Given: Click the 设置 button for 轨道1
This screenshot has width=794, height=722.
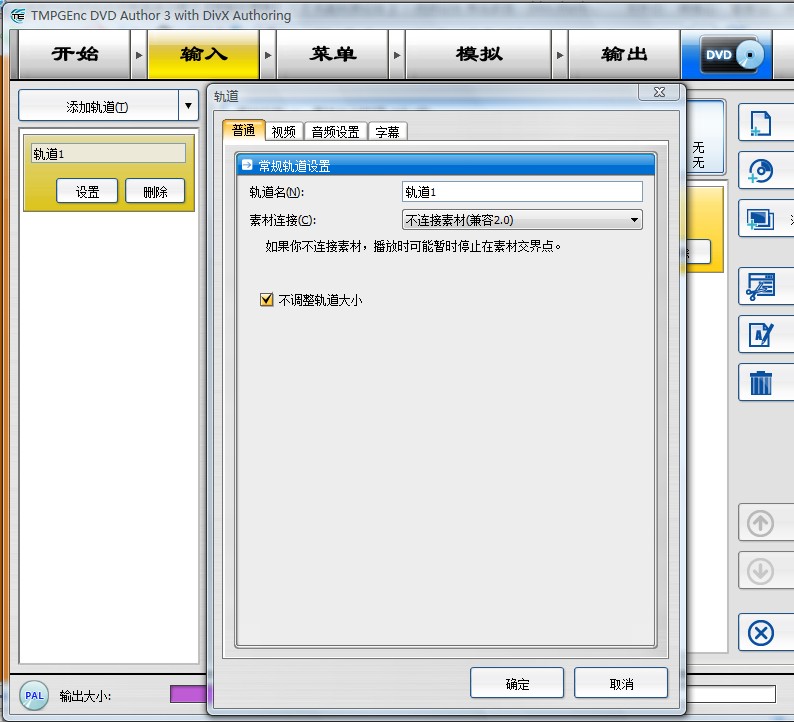Looking at the screenshot, I should tap(87, 191).
